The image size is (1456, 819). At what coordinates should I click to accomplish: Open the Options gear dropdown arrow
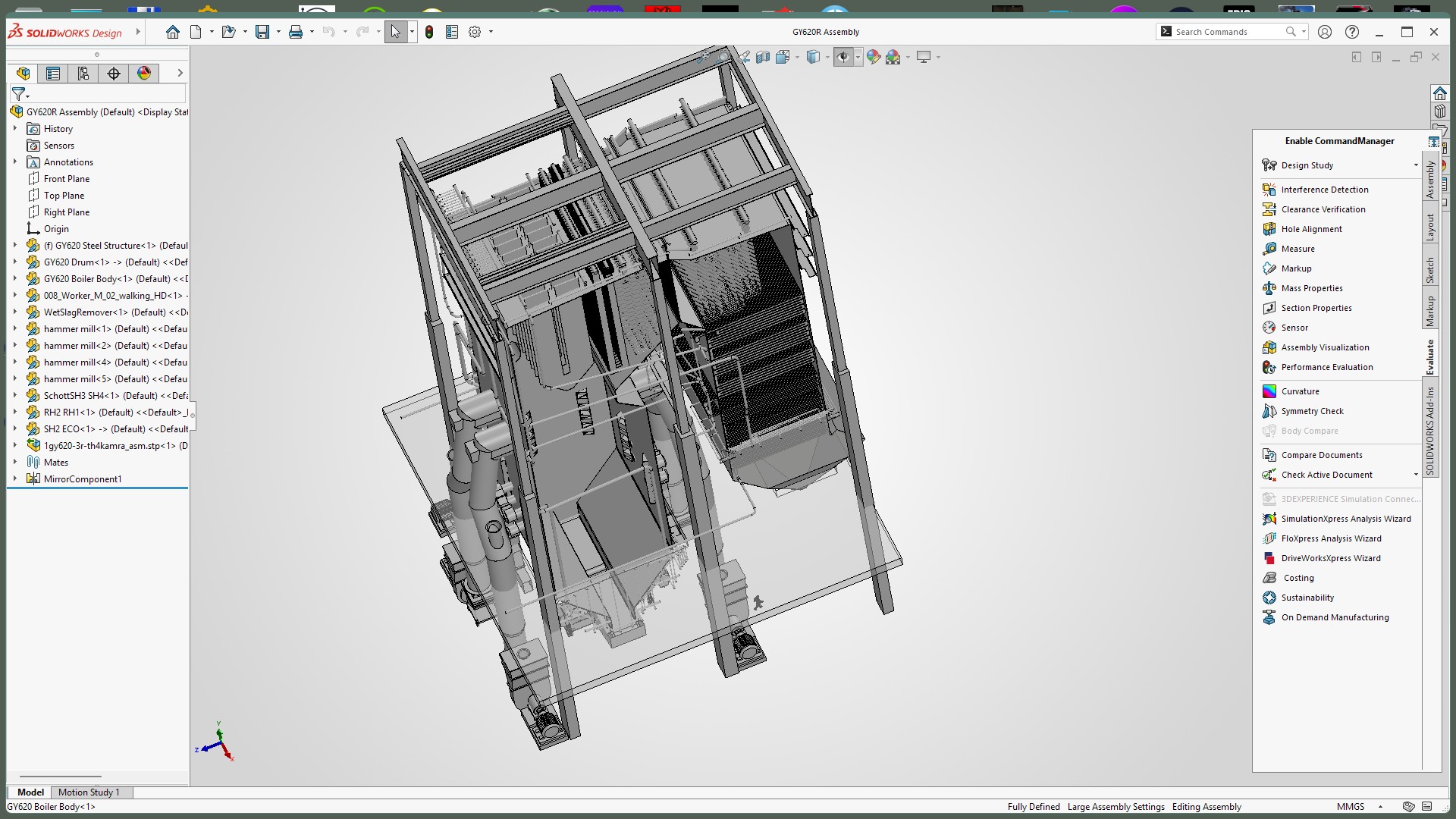[x=491, y=32]
